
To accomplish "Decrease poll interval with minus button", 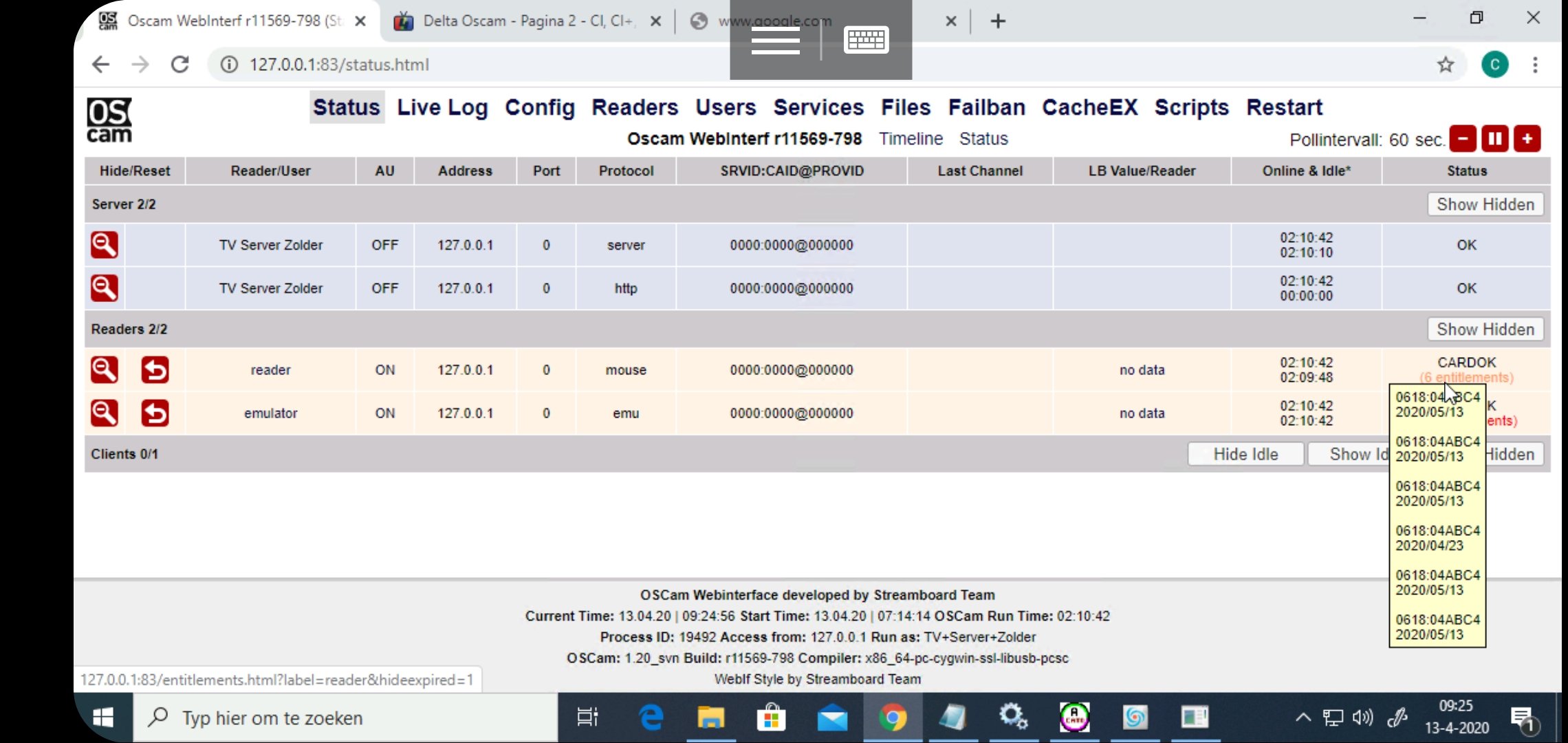I will click(1463, 139).
